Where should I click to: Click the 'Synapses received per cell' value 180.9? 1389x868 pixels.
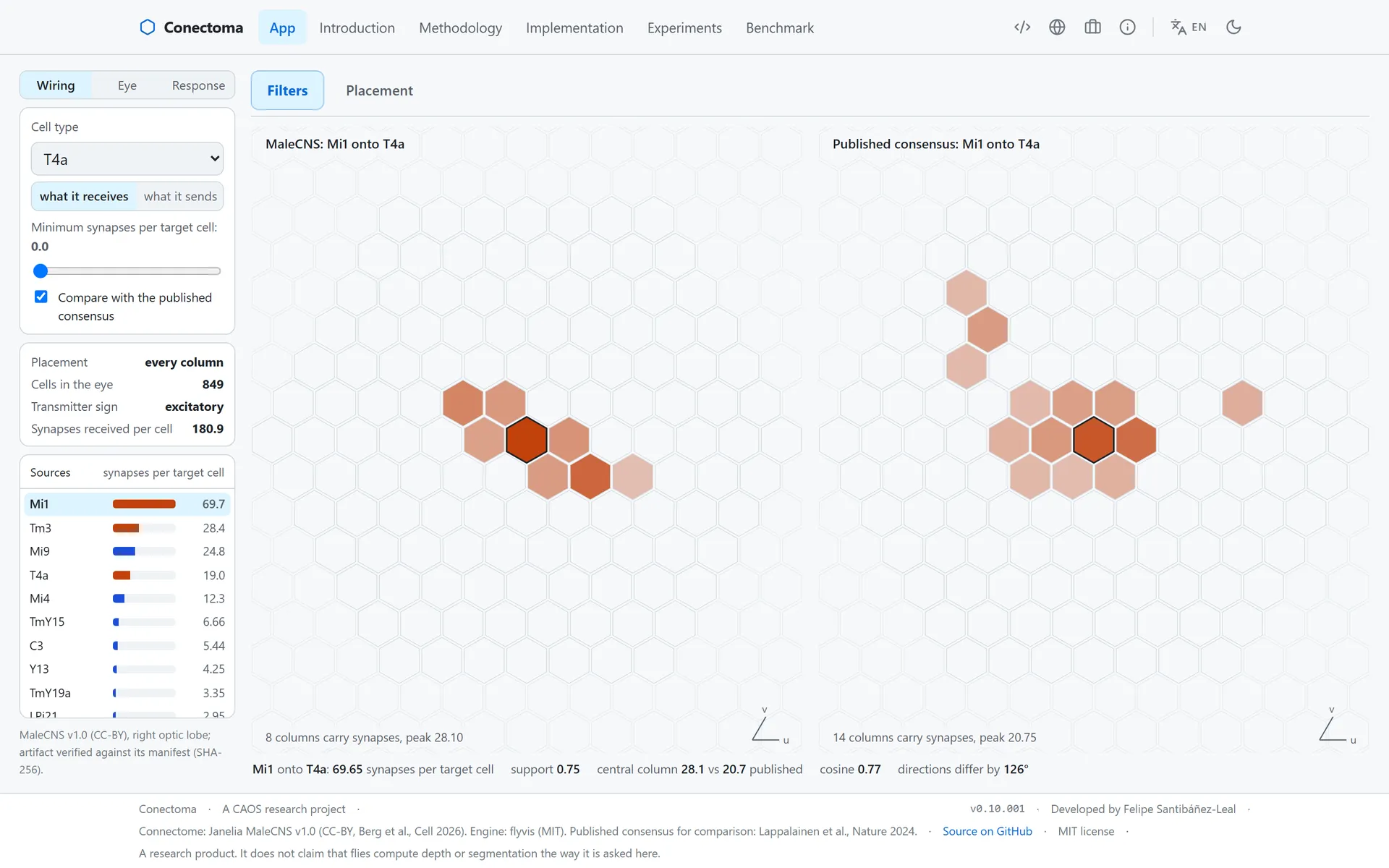(208, 429)
